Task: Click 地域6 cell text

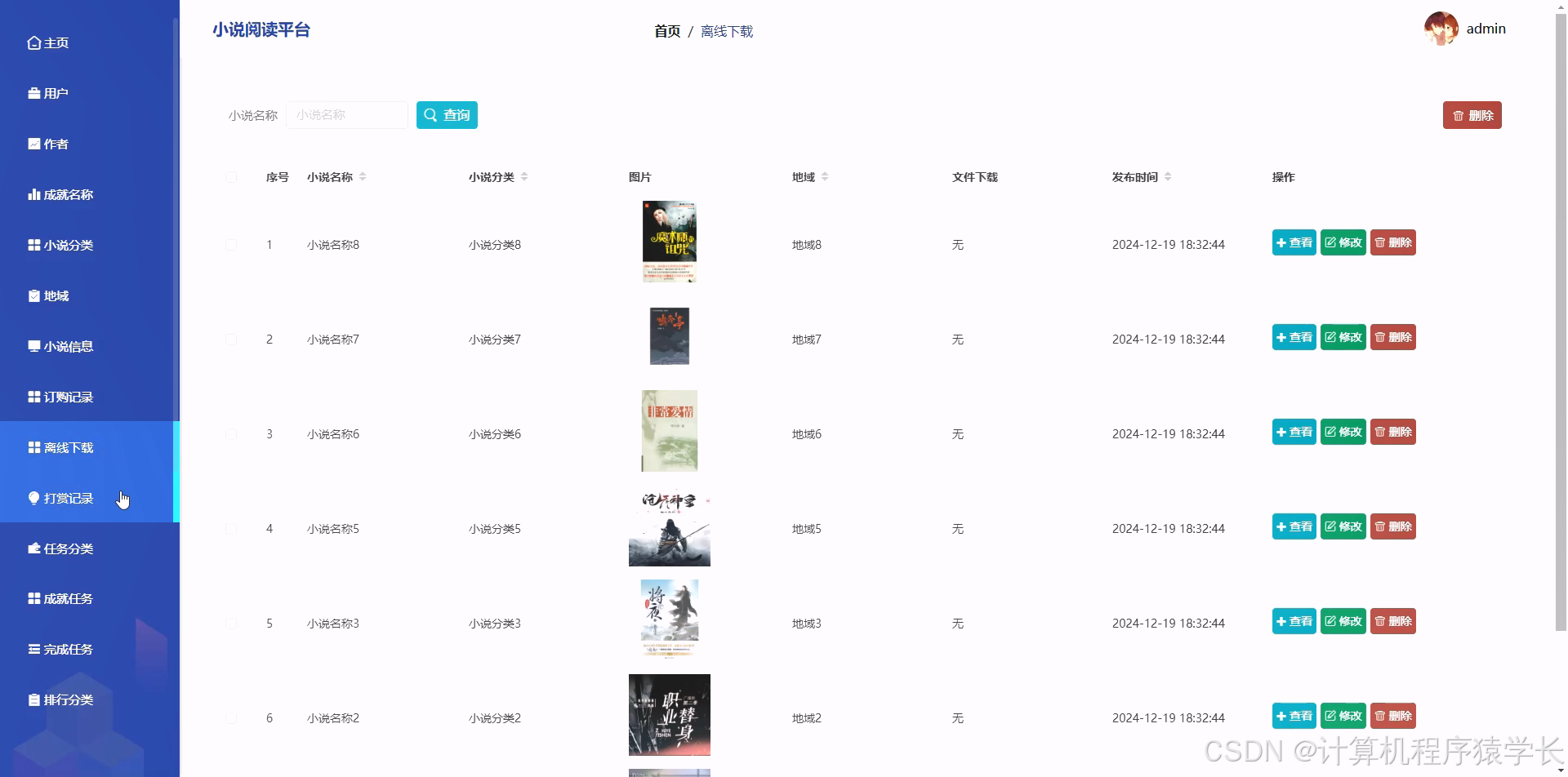Action: click(x=807, y=434)
